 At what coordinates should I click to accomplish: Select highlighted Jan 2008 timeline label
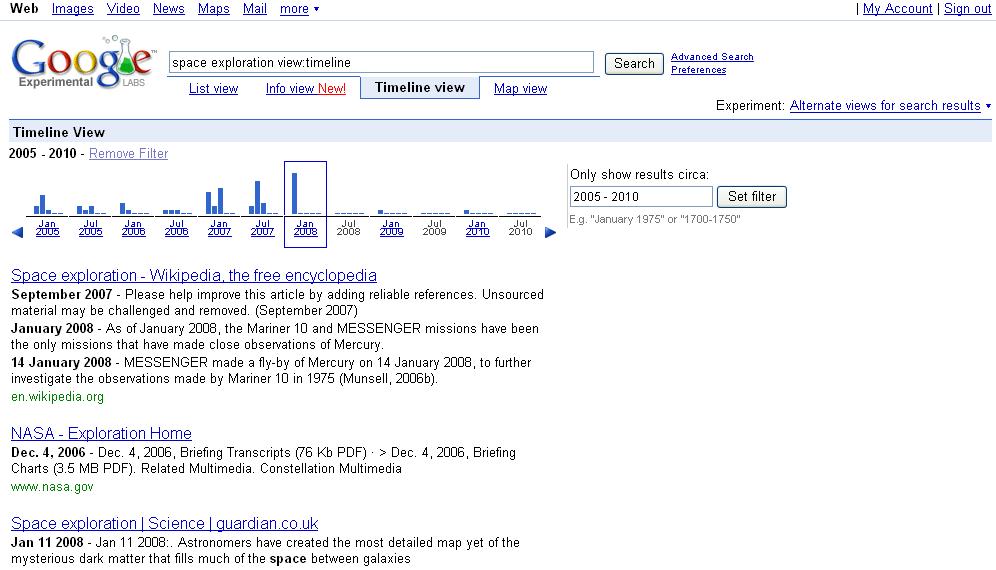pyautogui.click(x=306, y=227)
